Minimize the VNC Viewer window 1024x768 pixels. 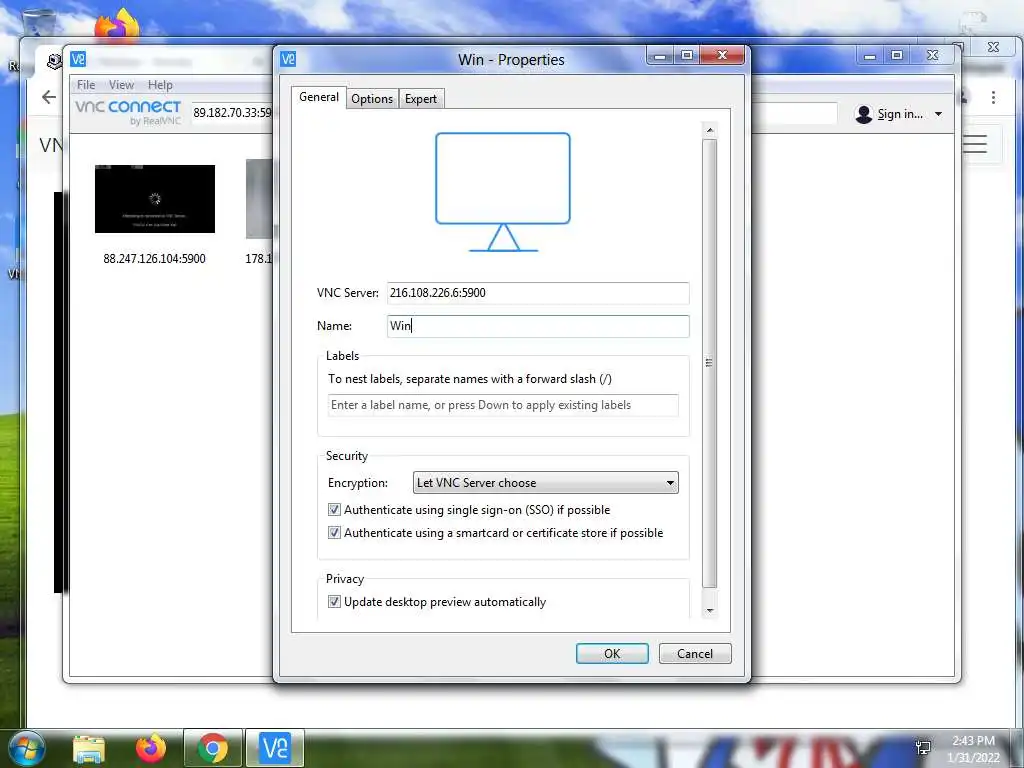pos(870,56)
